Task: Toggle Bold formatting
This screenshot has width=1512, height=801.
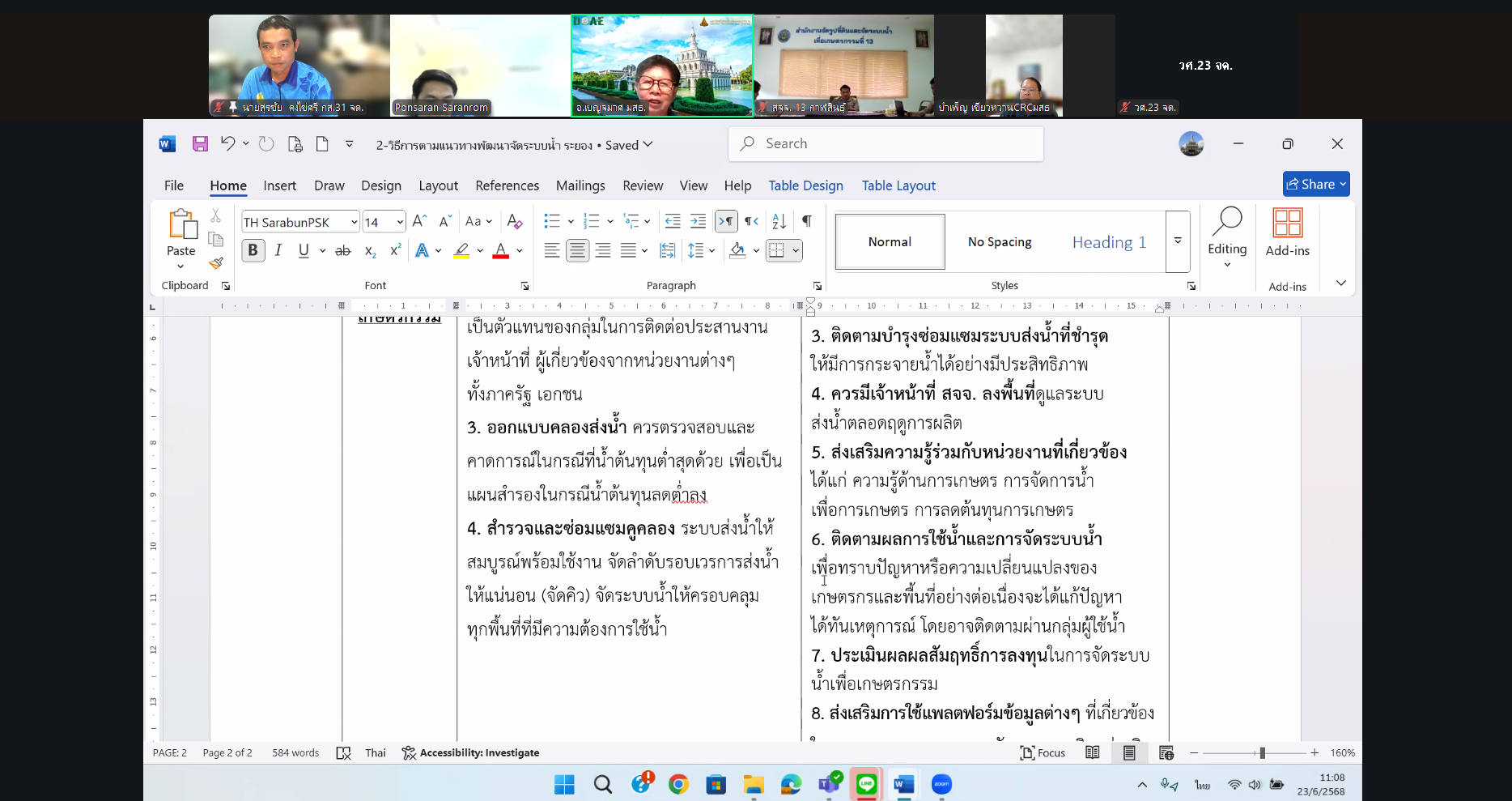Action: click(x=253, y=251)
